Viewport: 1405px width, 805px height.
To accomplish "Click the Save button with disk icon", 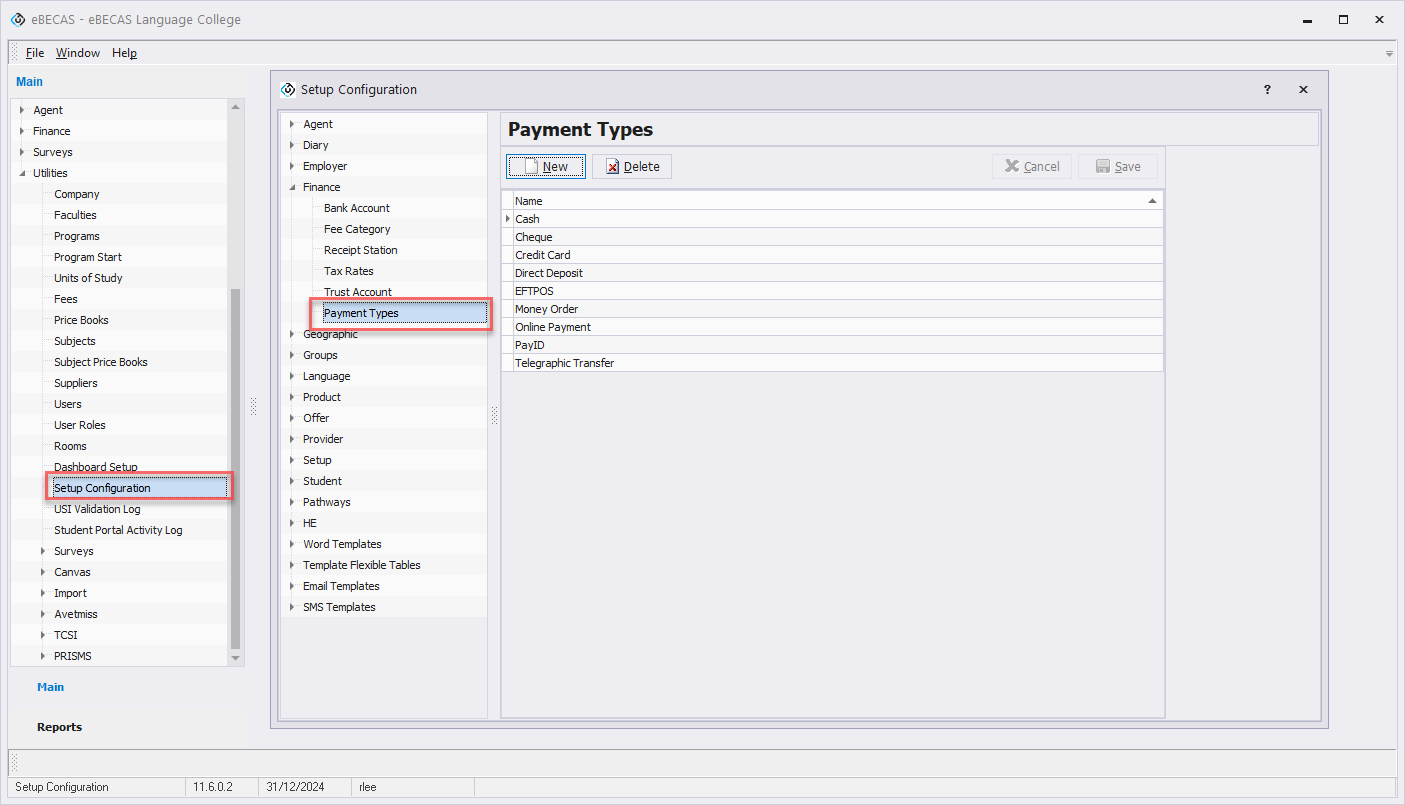I will pyautogui.click(x=1117, y=167).
